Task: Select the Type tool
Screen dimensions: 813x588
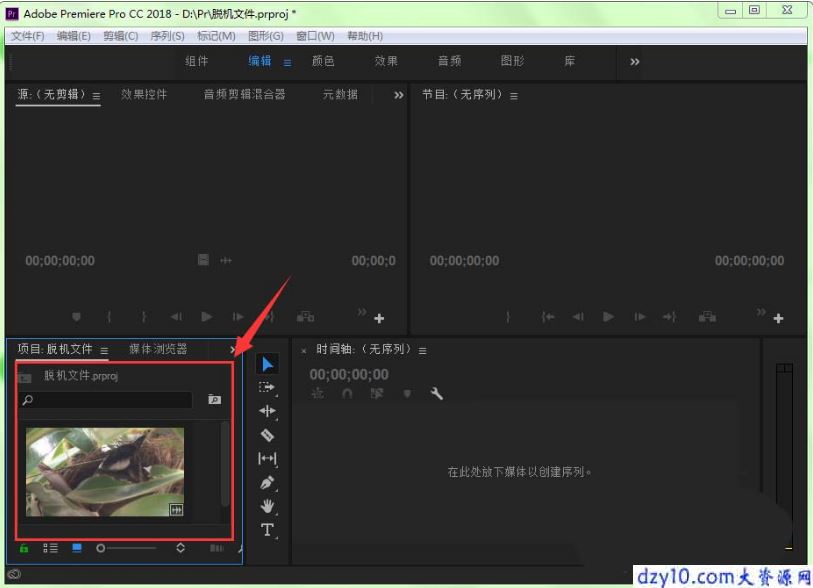Action: (267, 529)
